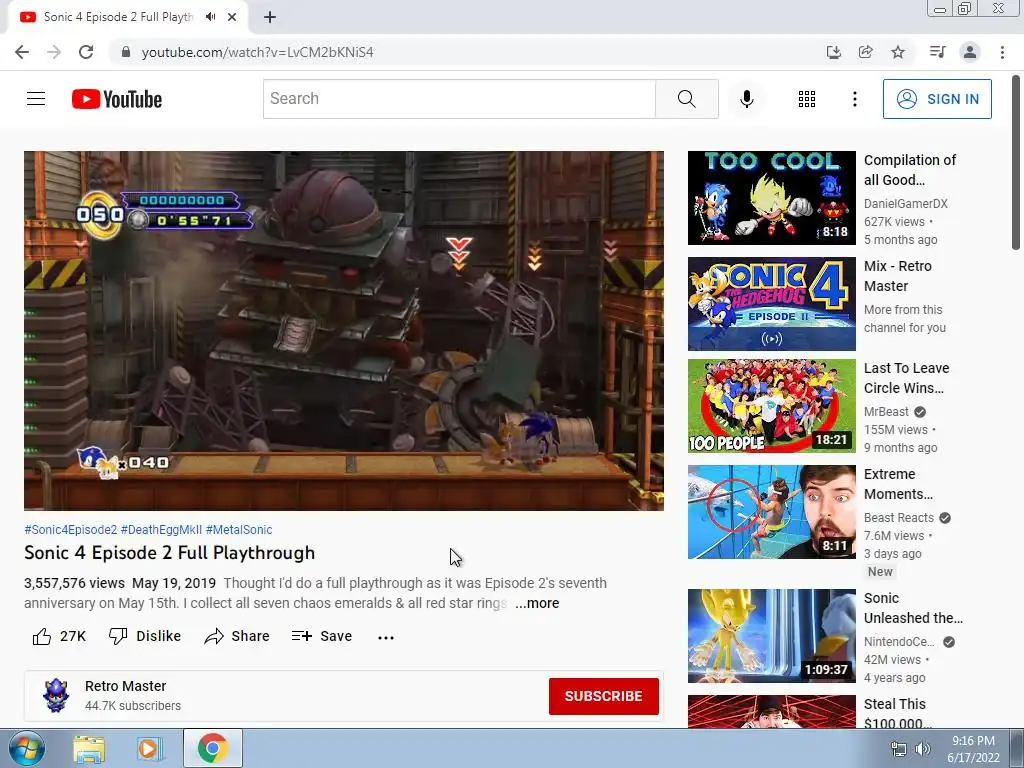This screenshot has width=1024, height=768.
Task: Reload the page with the refresh icon
Action: point(86,52)
